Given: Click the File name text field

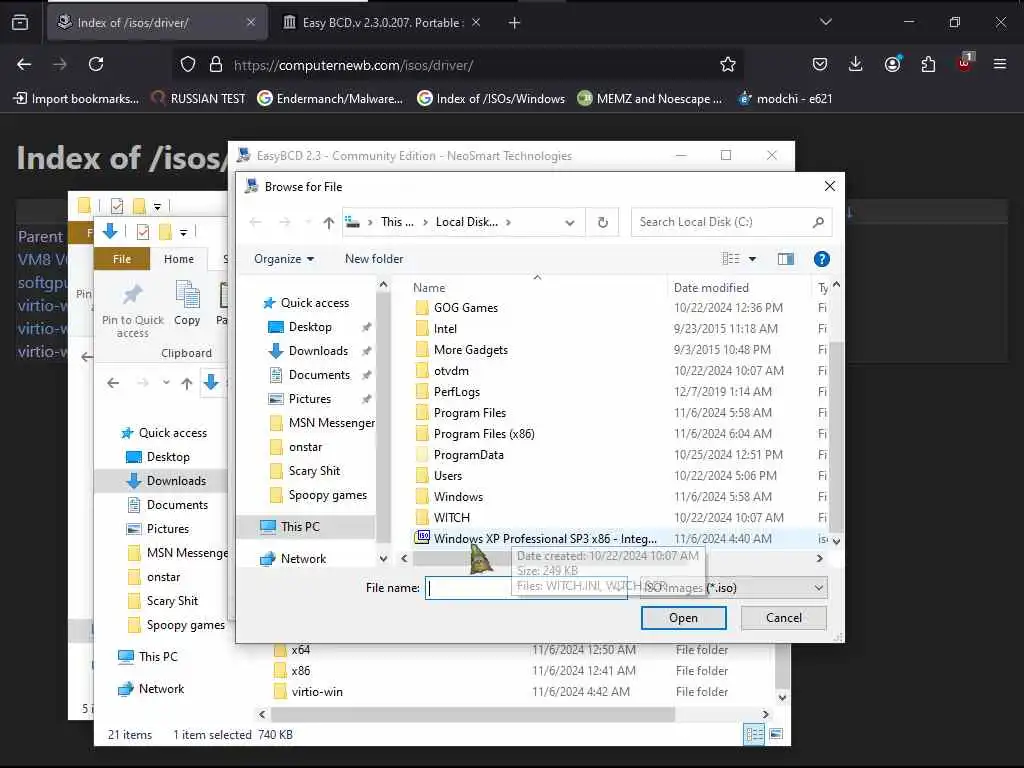Looking at the screenshot, I should click(526, 588).
